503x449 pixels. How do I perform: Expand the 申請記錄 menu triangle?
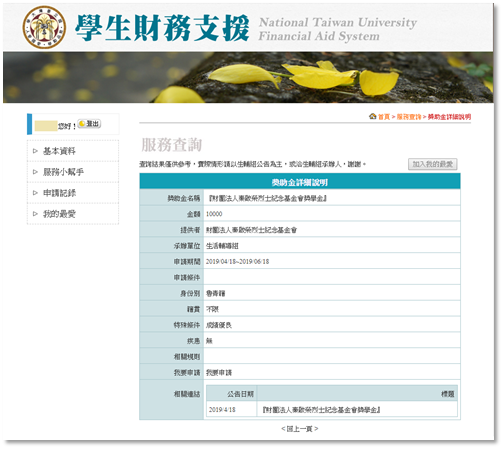[35, 193]
